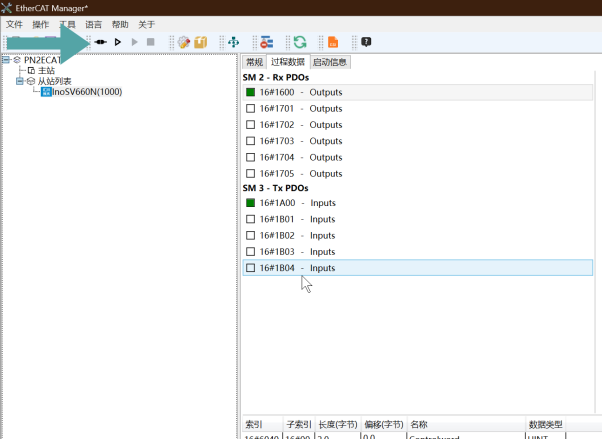
Task: Click the connect plug icon in toolbar
Action: click(x=101, y=42)
